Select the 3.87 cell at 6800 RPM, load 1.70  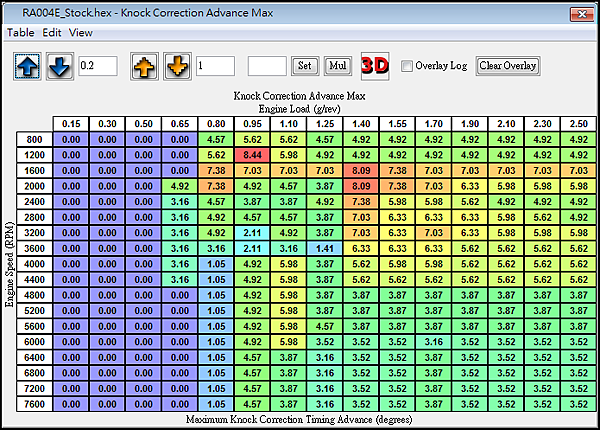tap(434, 373)
